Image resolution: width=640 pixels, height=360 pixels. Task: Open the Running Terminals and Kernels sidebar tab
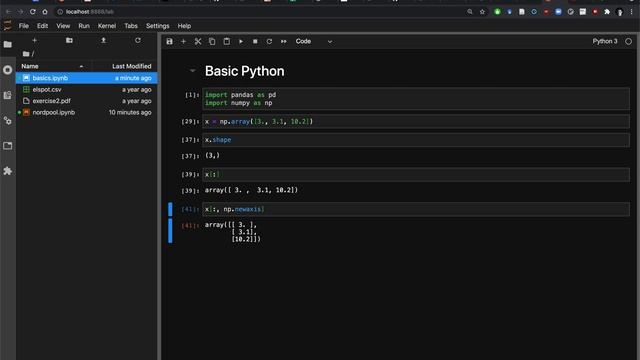tap(8, 70)
